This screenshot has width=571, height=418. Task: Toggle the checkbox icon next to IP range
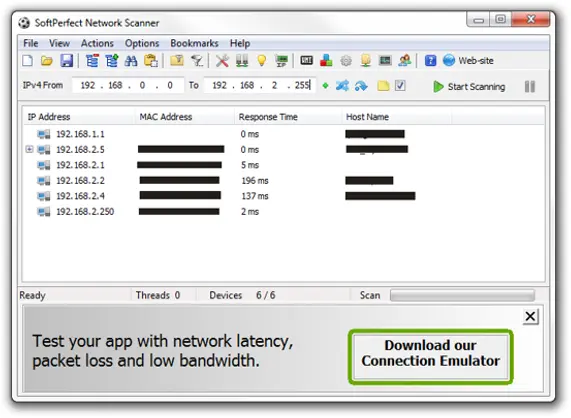(x=400, y=86)
